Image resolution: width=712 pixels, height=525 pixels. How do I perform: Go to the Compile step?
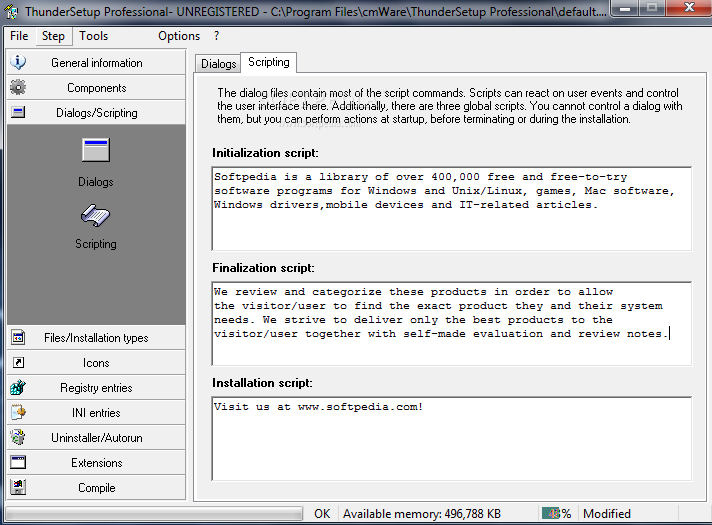[x=96, y=487]
